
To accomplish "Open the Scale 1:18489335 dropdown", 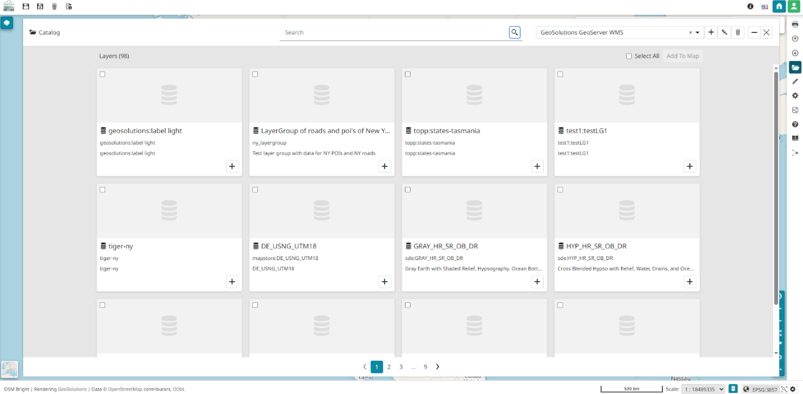I will pyautogui.click(x=703, y=389).
